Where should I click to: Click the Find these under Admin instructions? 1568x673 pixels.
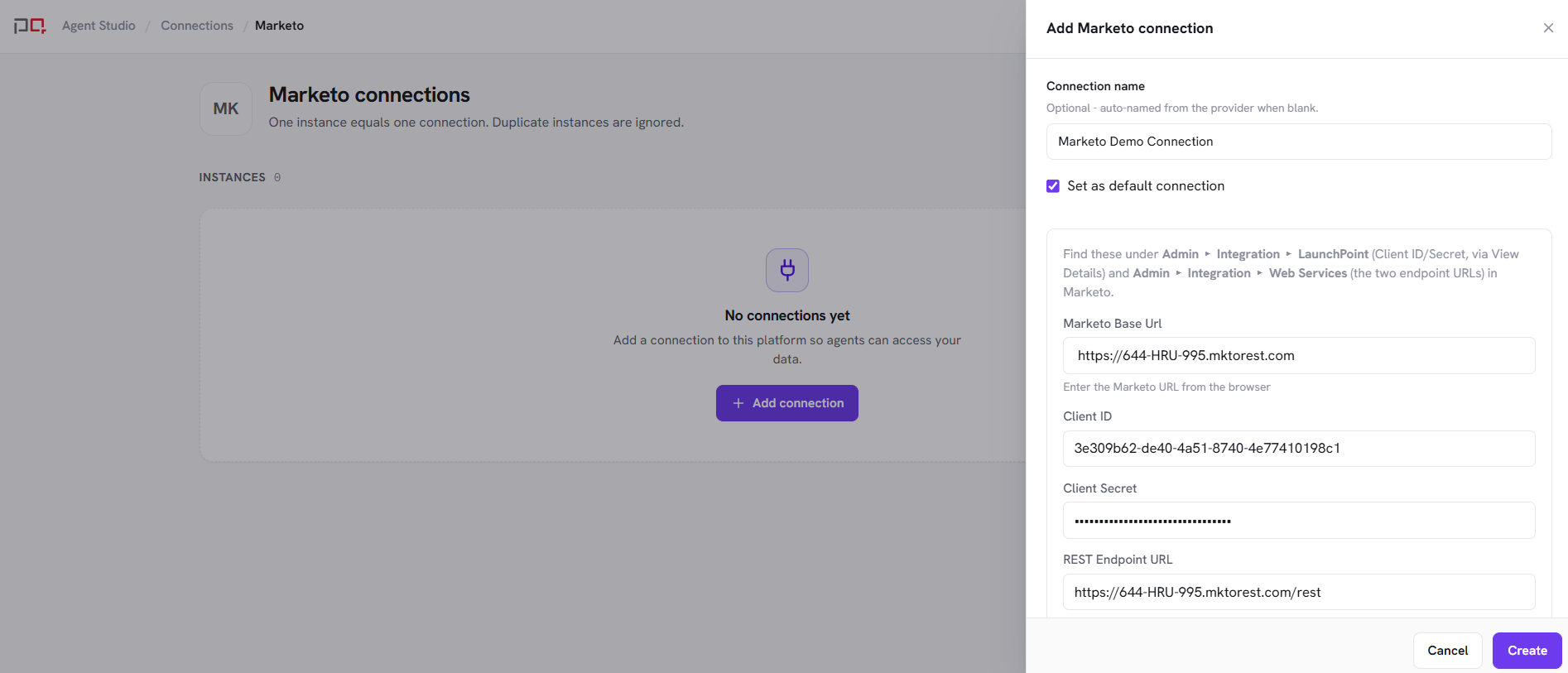[1291, 273]
